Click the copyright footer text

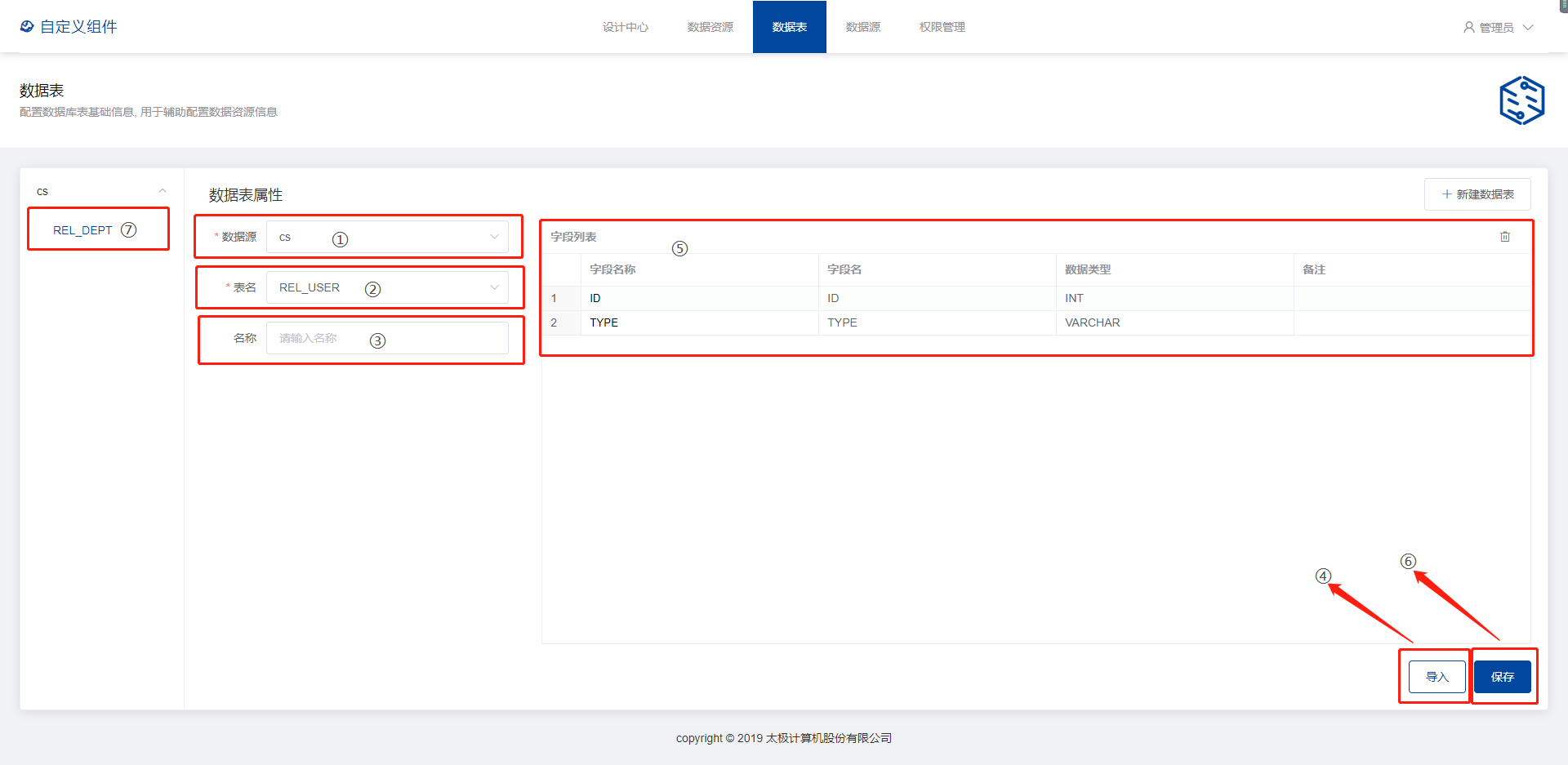click(x=784, y=738)
